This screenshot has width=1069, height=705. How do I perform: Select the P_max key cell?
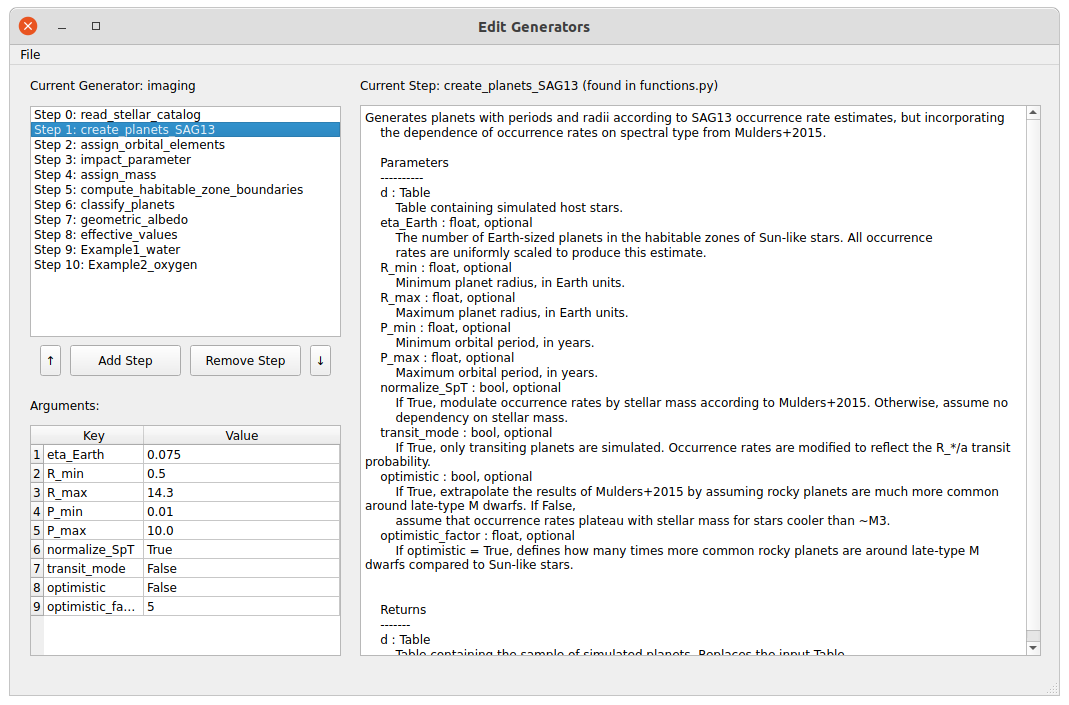93,531
